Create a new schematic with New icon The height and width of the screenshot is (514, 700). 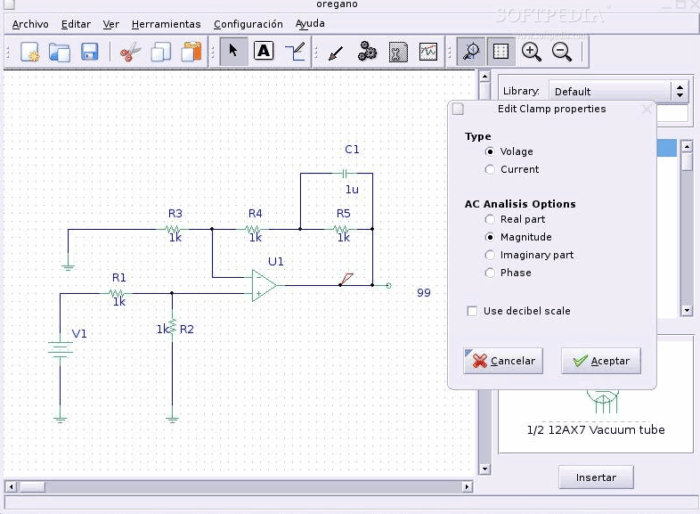[x=29, y=52]
